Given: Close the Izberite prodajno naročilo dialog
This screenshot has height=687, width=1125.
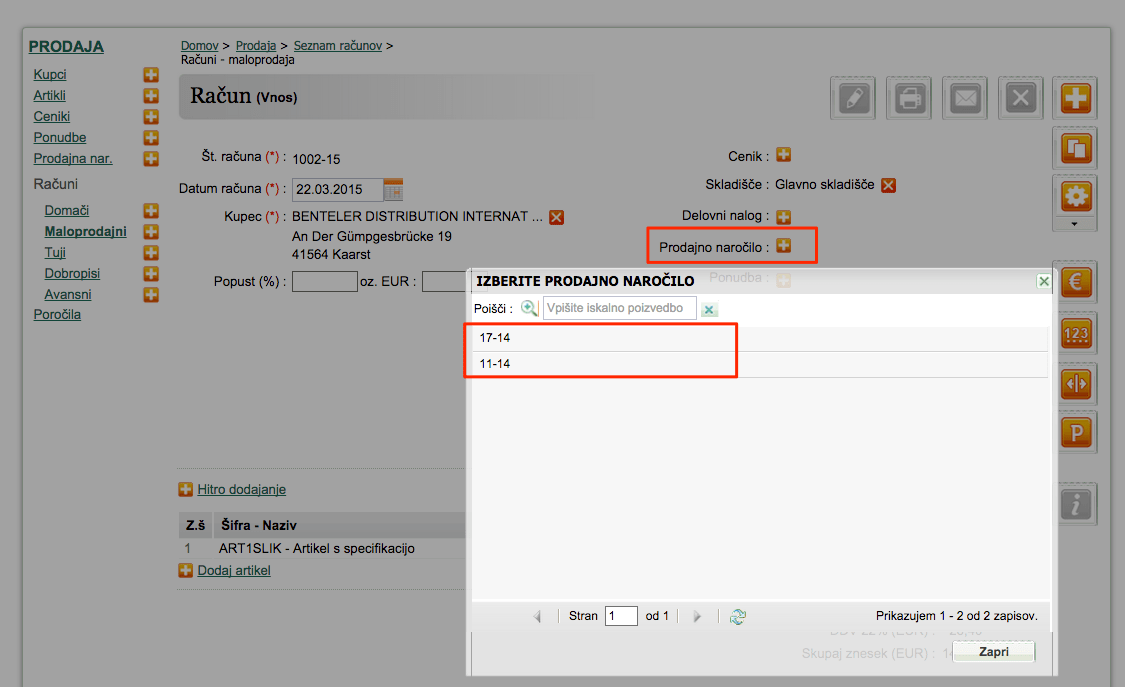Looking at the screenshot, I should coord(1044,281).
